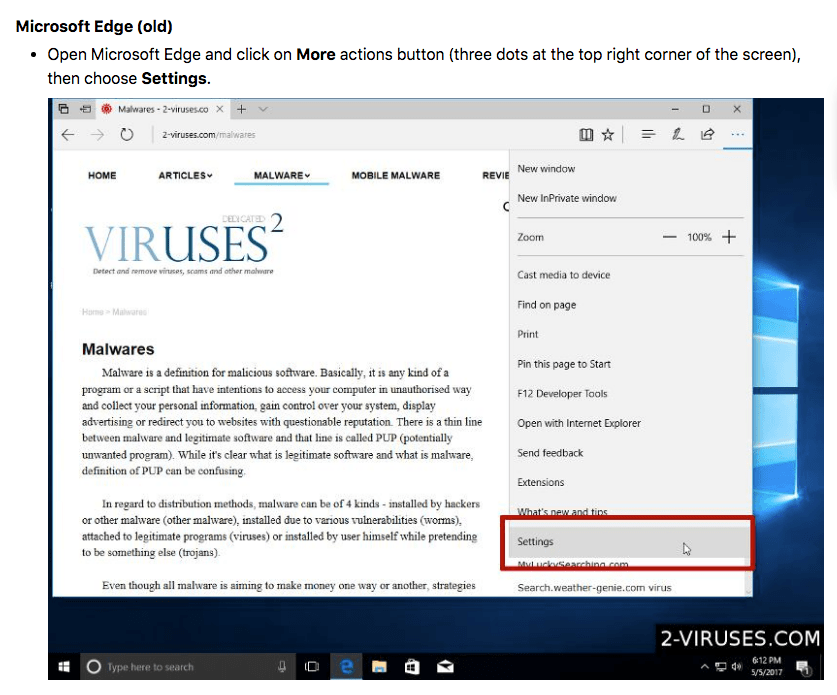The image size is (837, 695).
Task: Click the network tray icon
Action: tap(721, 667)
